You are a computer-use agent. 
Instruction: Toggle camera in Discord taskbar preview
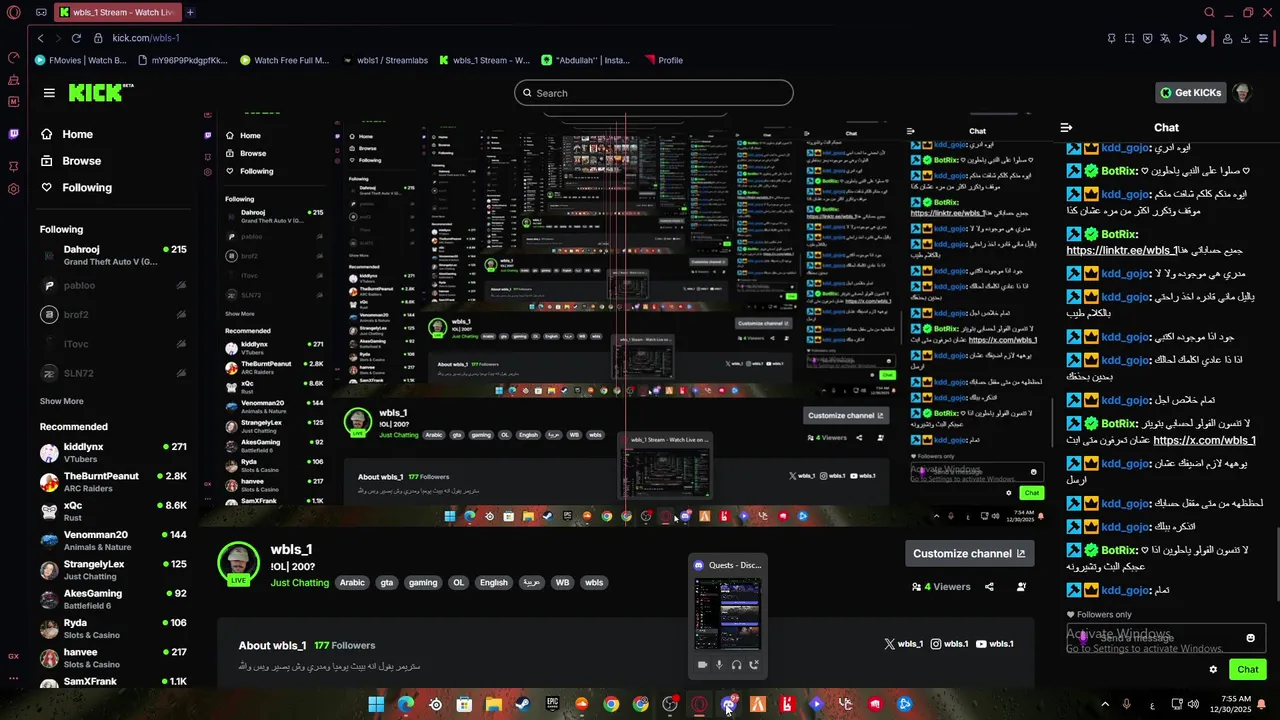pyautogui.click(x=702, y=664)
